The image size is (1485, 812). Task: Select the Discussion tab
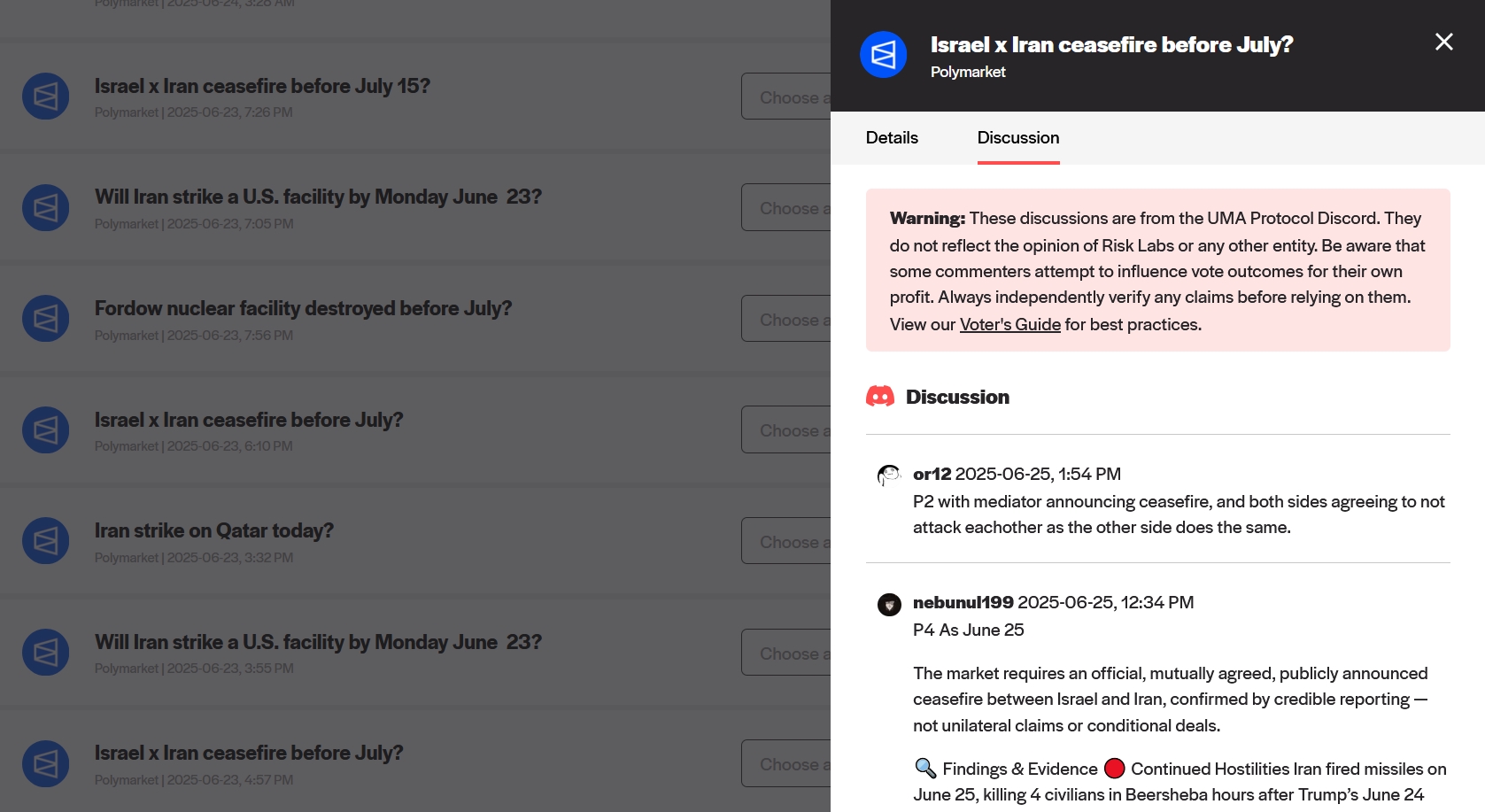[x=1017, y=138]
